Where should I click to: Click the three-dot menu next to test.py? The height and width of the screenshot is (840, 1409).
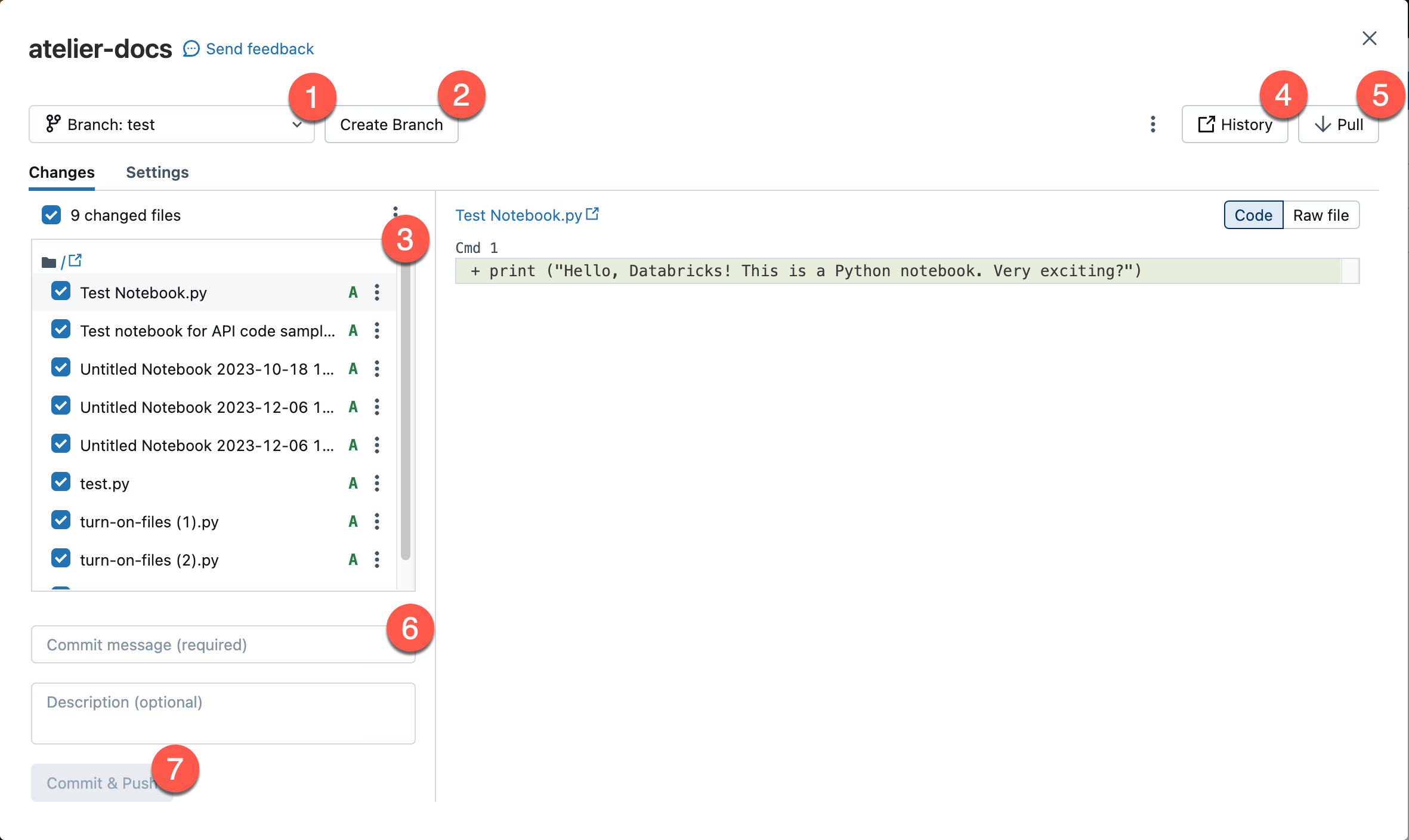pyautogui.click(x=377, y=483)
